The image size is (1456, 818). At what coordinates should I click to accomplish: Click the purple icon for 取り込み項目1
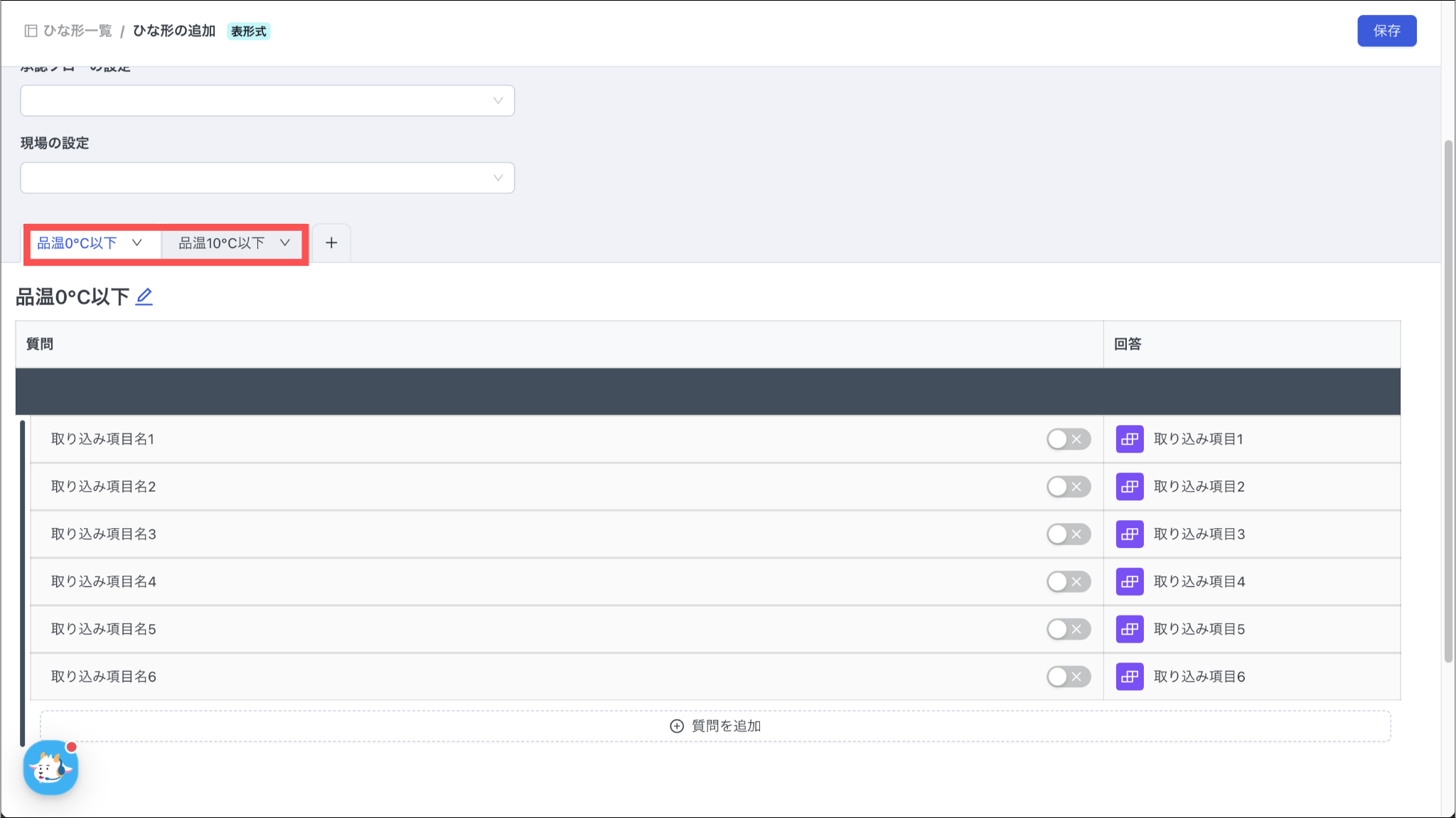tap(1129, 439)
